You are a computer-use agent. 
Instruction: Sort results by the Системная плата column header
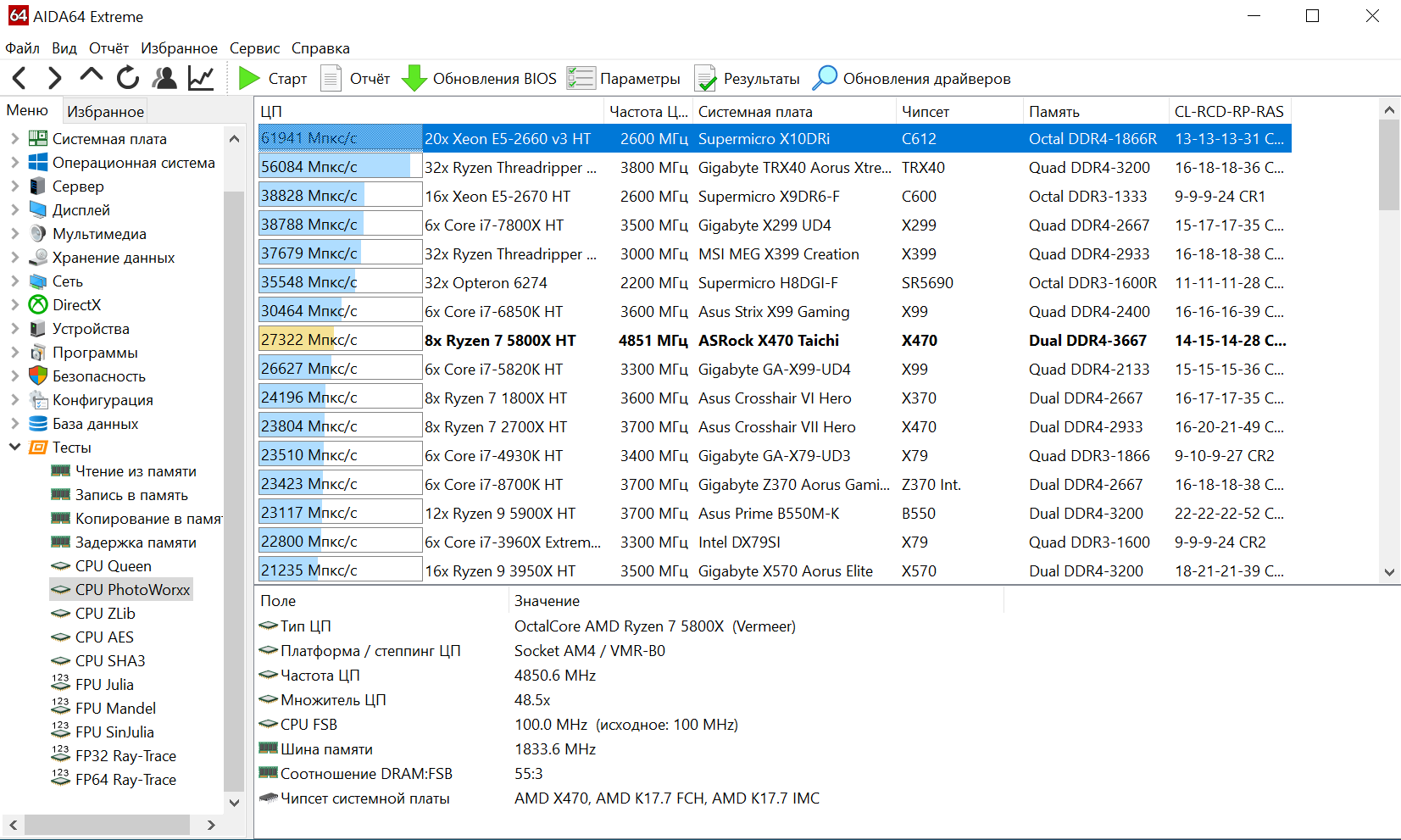[x=794, y=111]
